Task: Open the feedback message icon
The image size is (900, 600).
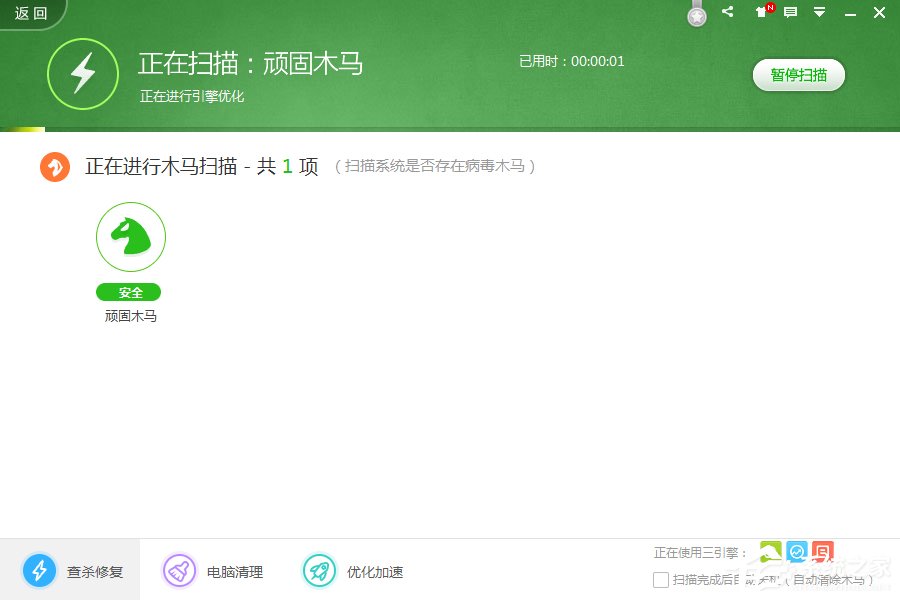Action: pos(790,12)
